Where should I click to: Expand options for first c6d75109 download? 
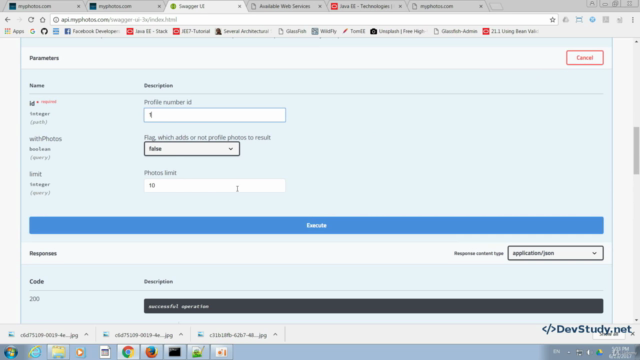point(86,335)
